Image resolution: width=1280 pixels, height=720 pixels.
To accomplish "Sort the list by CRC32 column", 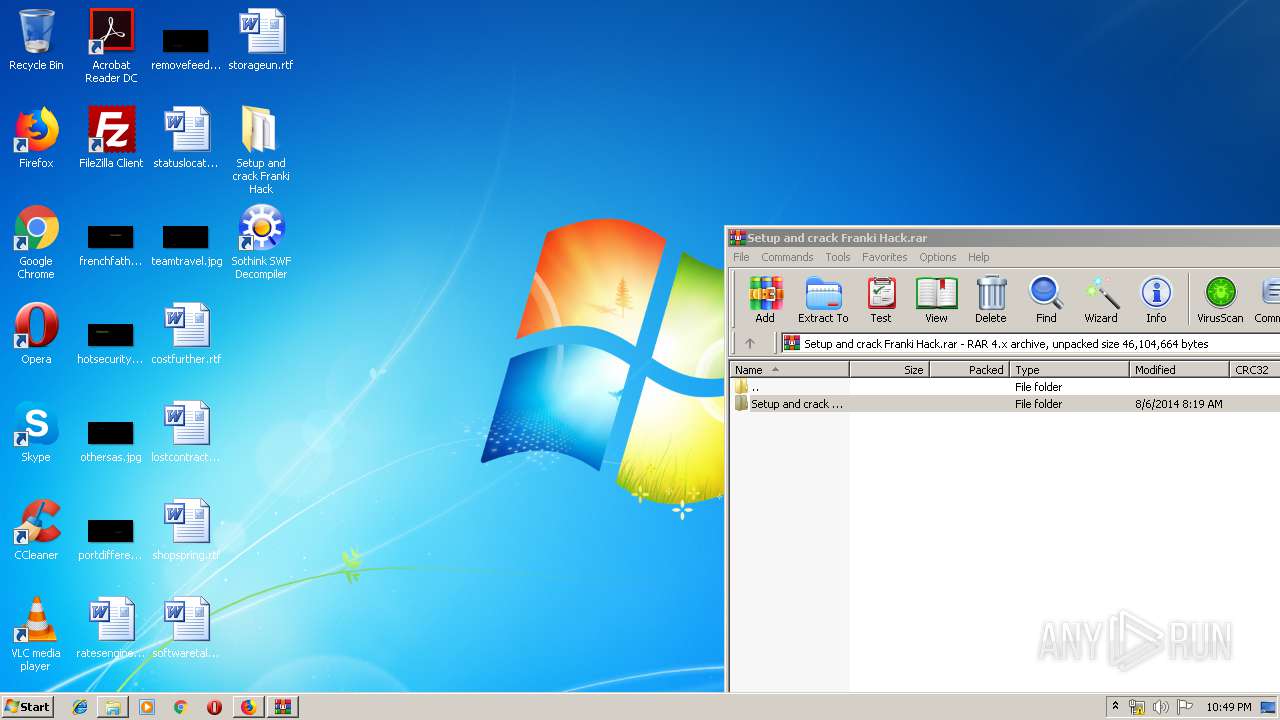I will (1255, 370).
